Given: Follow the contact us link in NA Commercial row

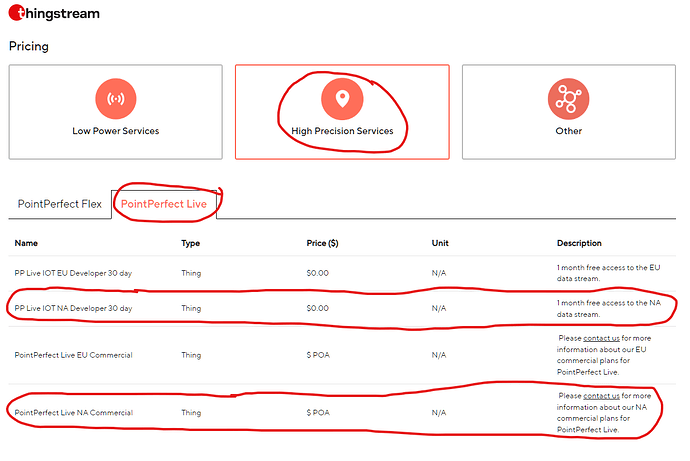Looking at the screenshot, I should click(x=601, y=396).
